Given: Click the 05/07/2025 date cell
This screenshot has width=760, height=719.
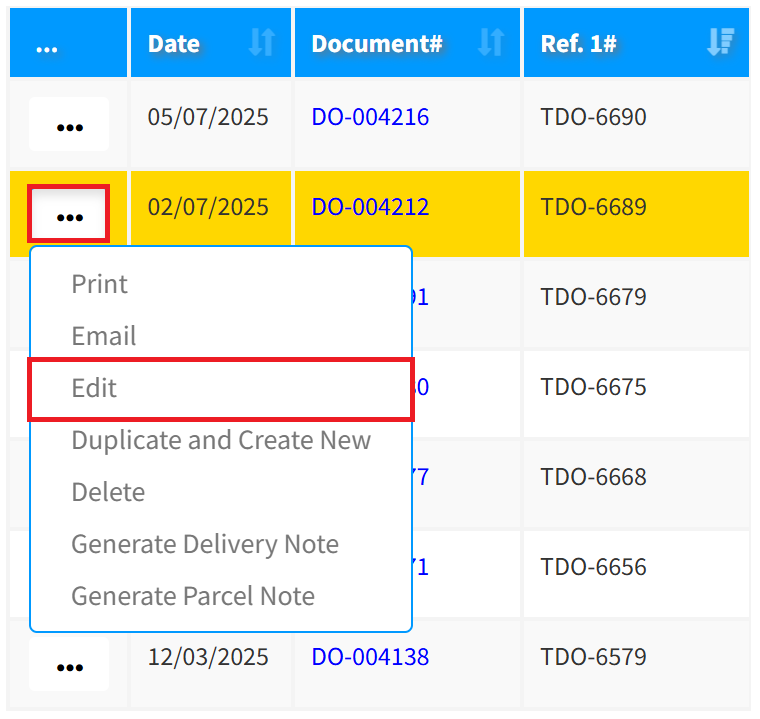Looking at the screenshot, I should [x=208, y=117].
